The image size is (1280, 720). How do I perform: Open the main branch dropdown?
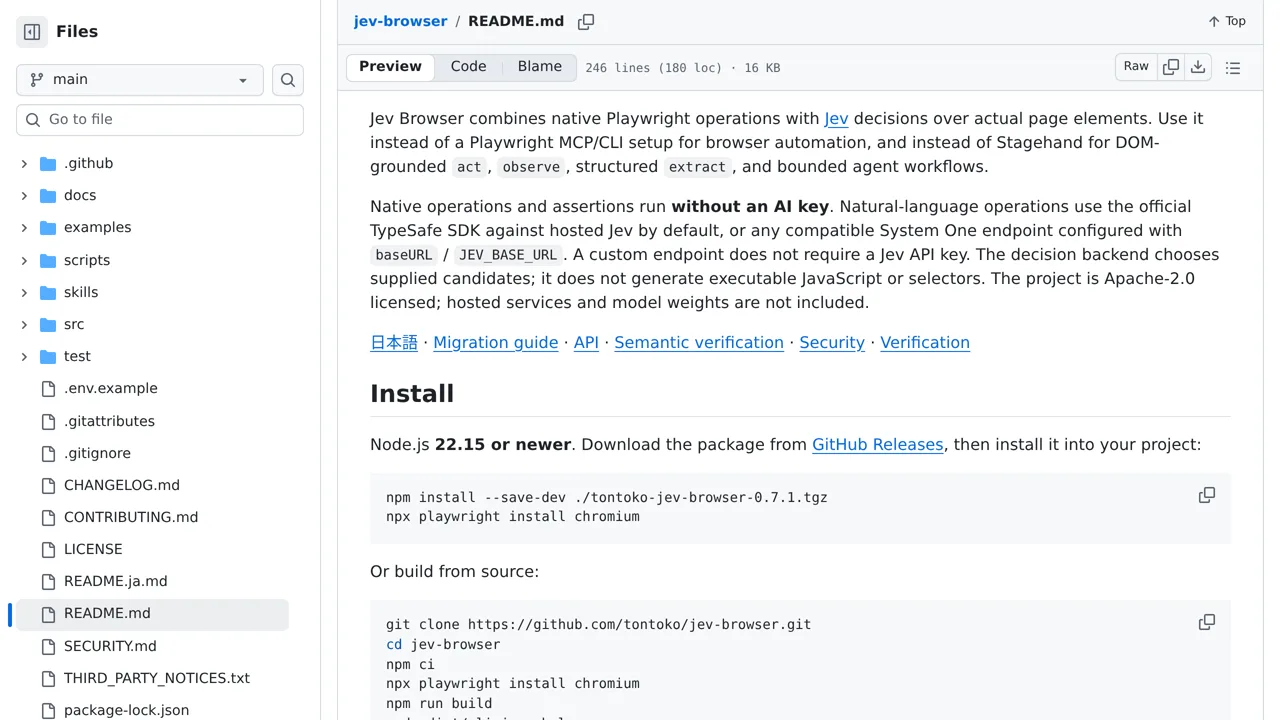point(140,80)
